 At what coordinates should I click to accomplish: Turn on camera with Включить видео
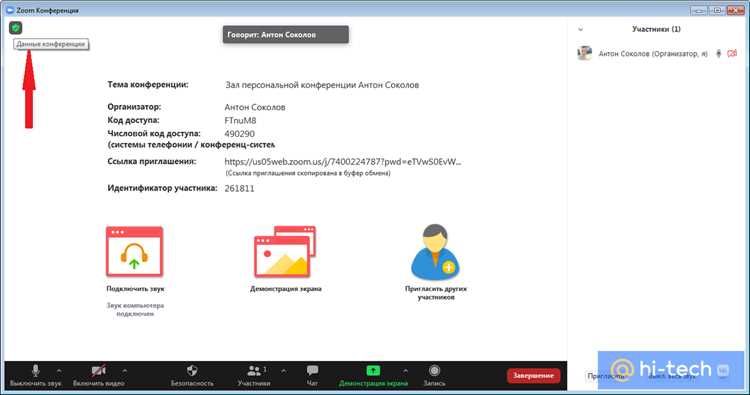(99, 375)
